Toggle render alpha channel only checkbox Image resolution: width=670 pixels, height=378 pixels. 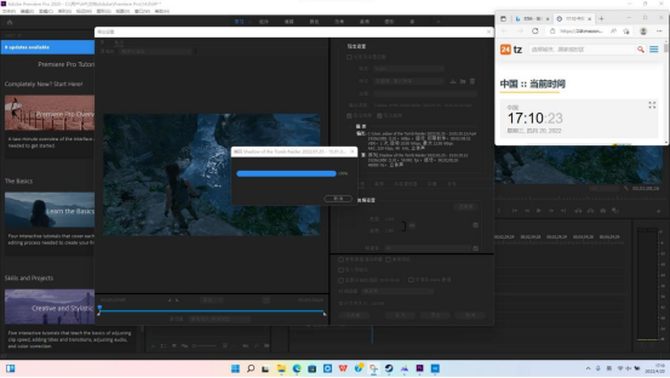411,280
